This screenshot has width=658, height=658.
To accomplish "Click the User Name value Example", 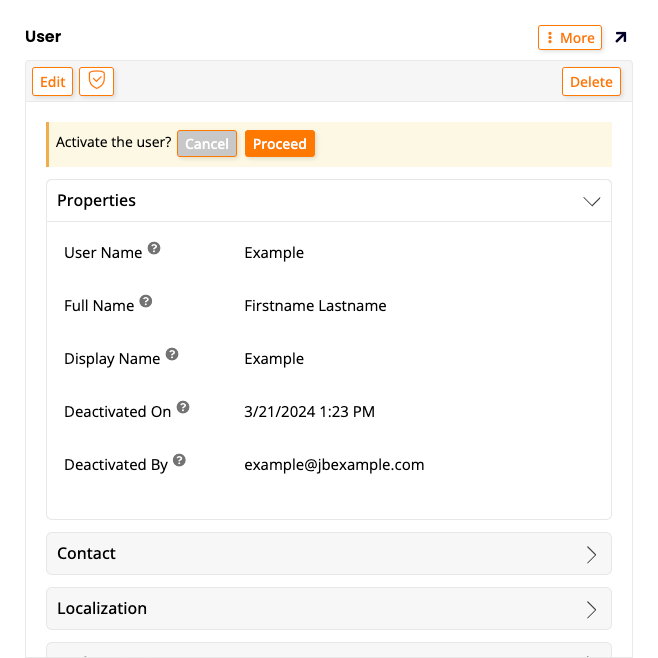I will [x=274, y=253].
